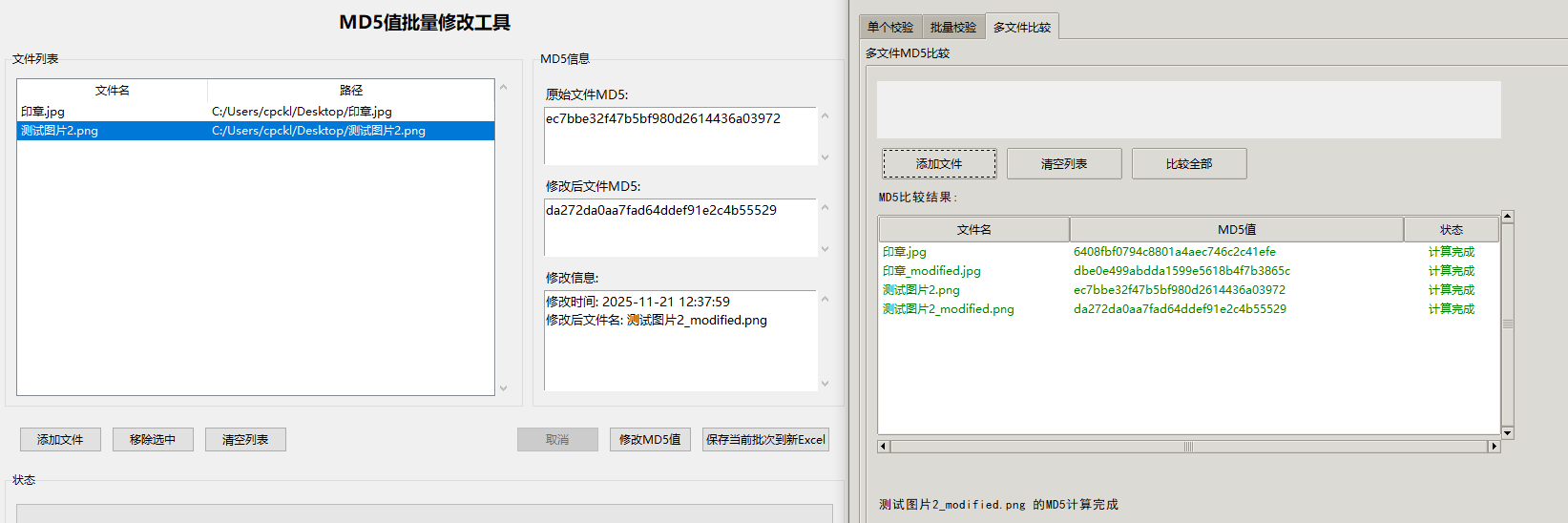Click the 状态 column header in results

1451,230
